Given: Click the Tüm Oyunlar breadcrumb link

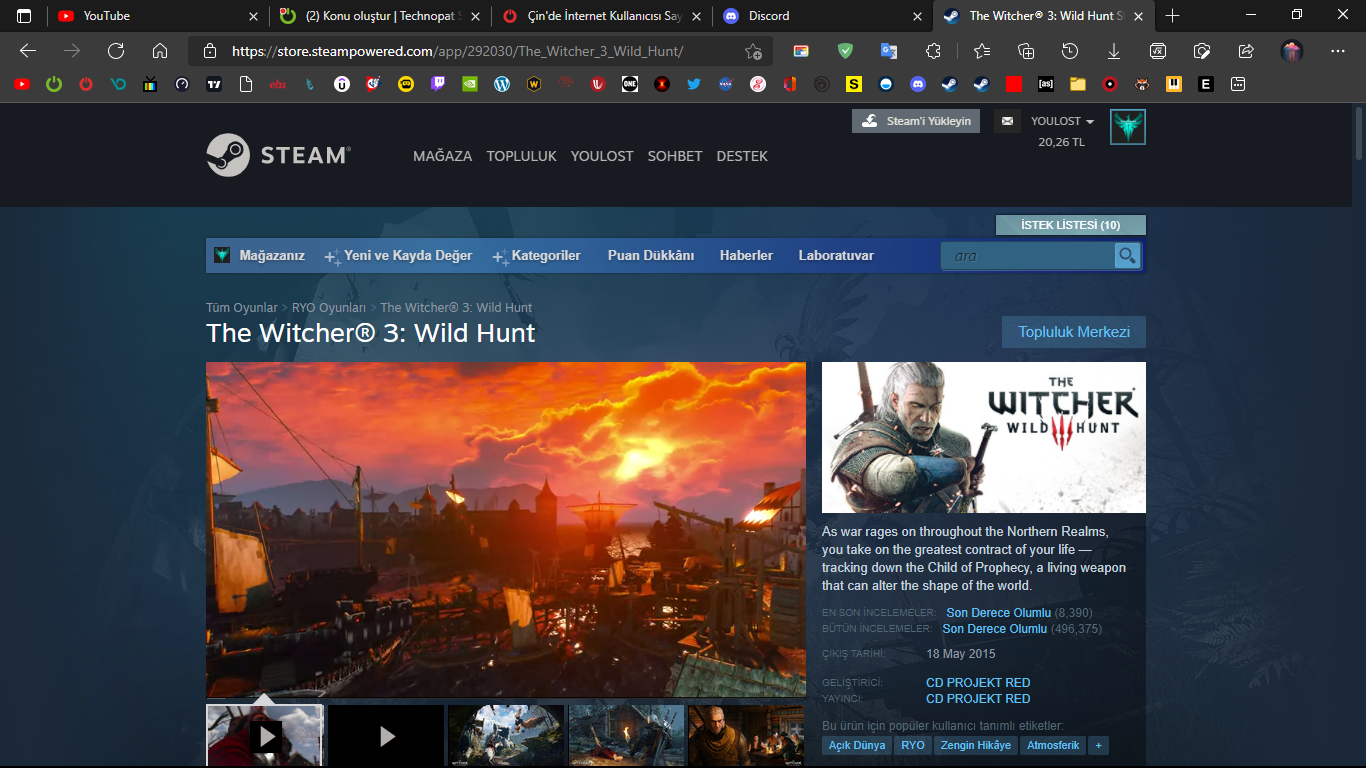Looking at the screenshot, I should click(242, 308).
